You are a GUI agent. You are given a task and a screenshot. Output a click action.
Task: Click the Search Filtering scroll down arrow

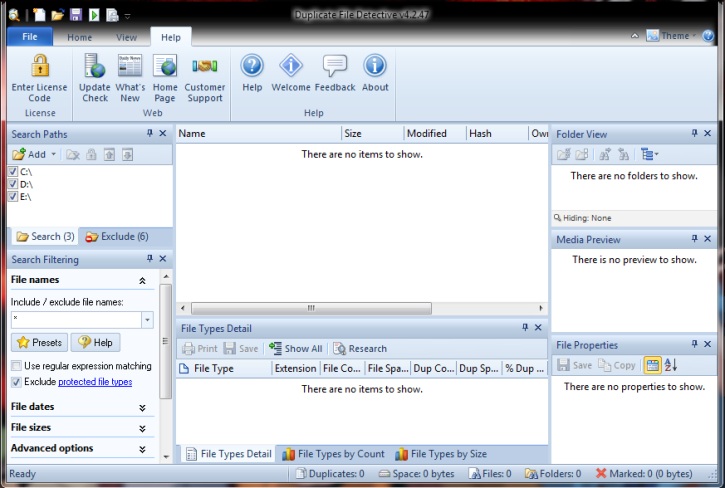(x=166, y=457)
